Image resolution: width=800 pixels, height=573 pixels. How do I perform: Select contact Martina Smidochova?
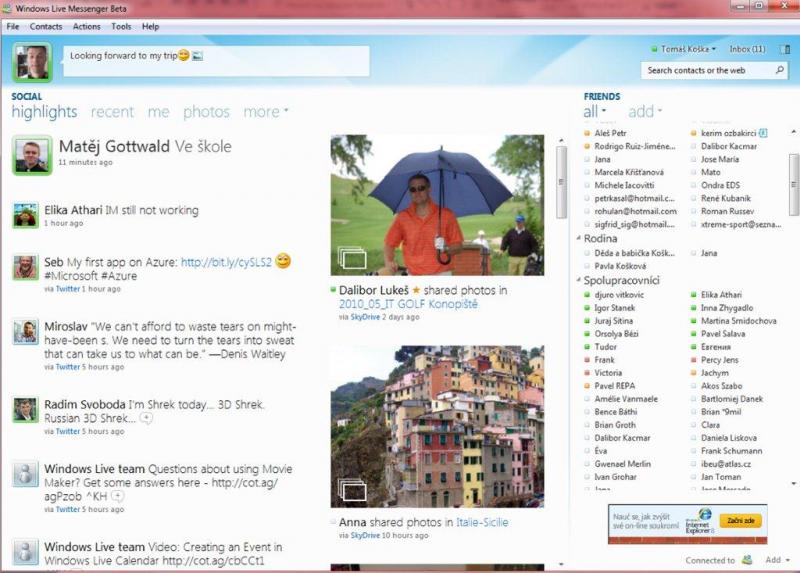(x=738, y=321)
